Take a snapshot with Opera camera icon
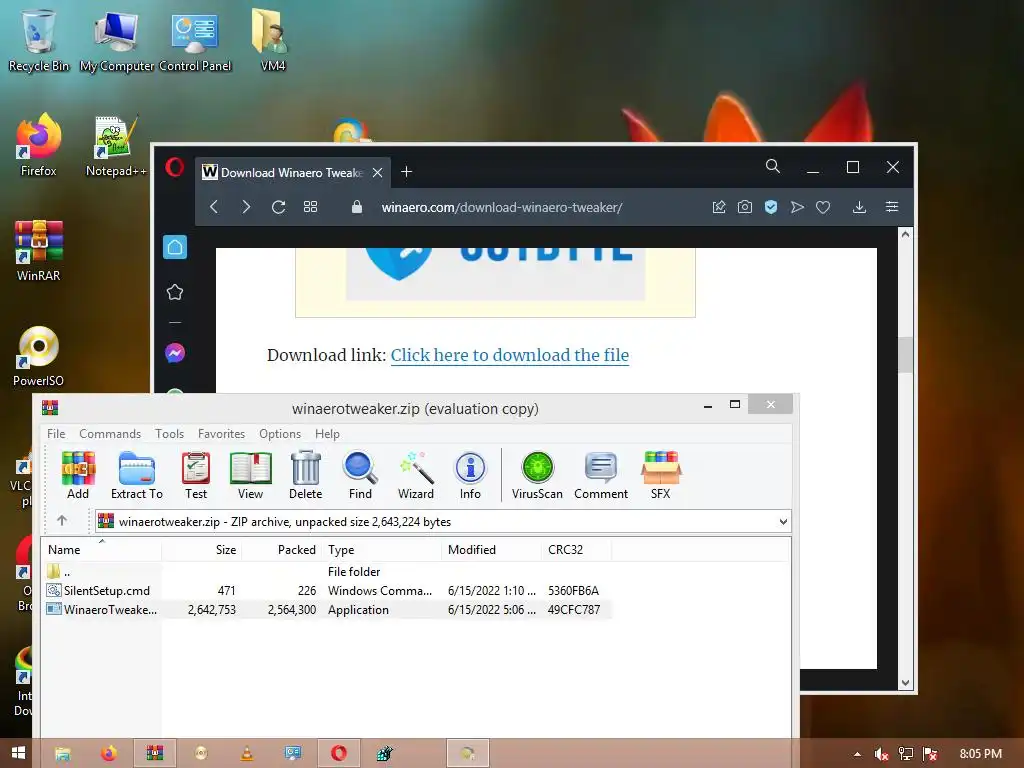This screenshot has width=1024, height=768. pyautogui.click(x=744, y=207)
